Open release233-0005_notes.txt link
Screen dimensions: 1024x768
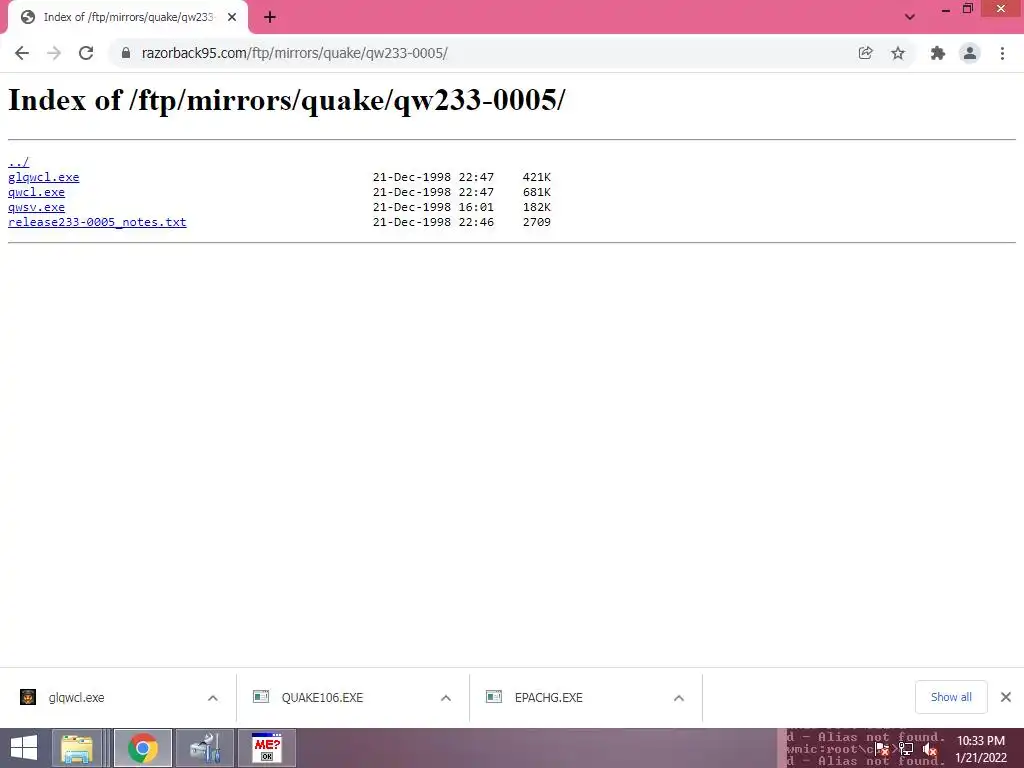(x=97, y=222)
